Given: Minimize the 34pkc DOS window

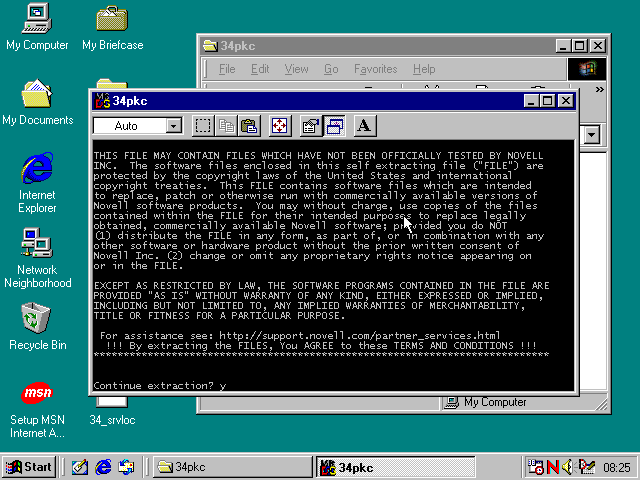Looking at the screenshot, I should pyautogui.click(x=531, y=101).
